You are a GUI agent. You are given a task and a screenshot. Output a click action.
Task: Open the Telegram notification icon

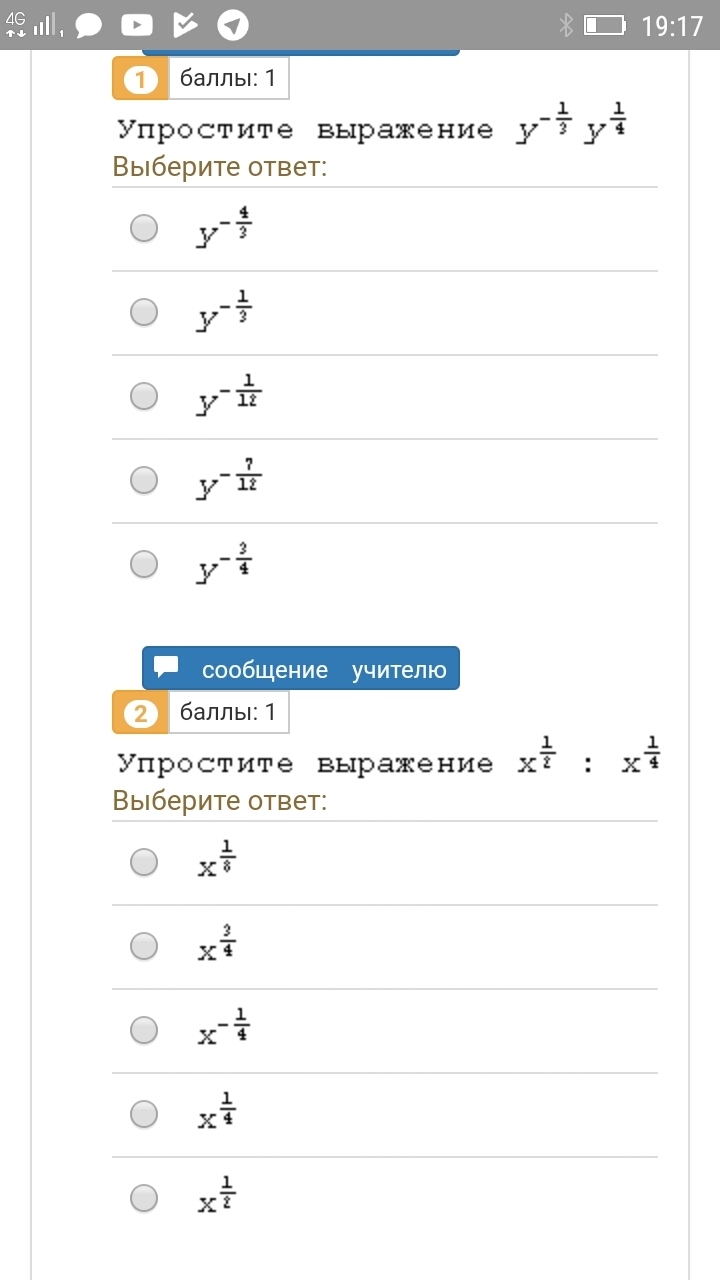(233, 25)
